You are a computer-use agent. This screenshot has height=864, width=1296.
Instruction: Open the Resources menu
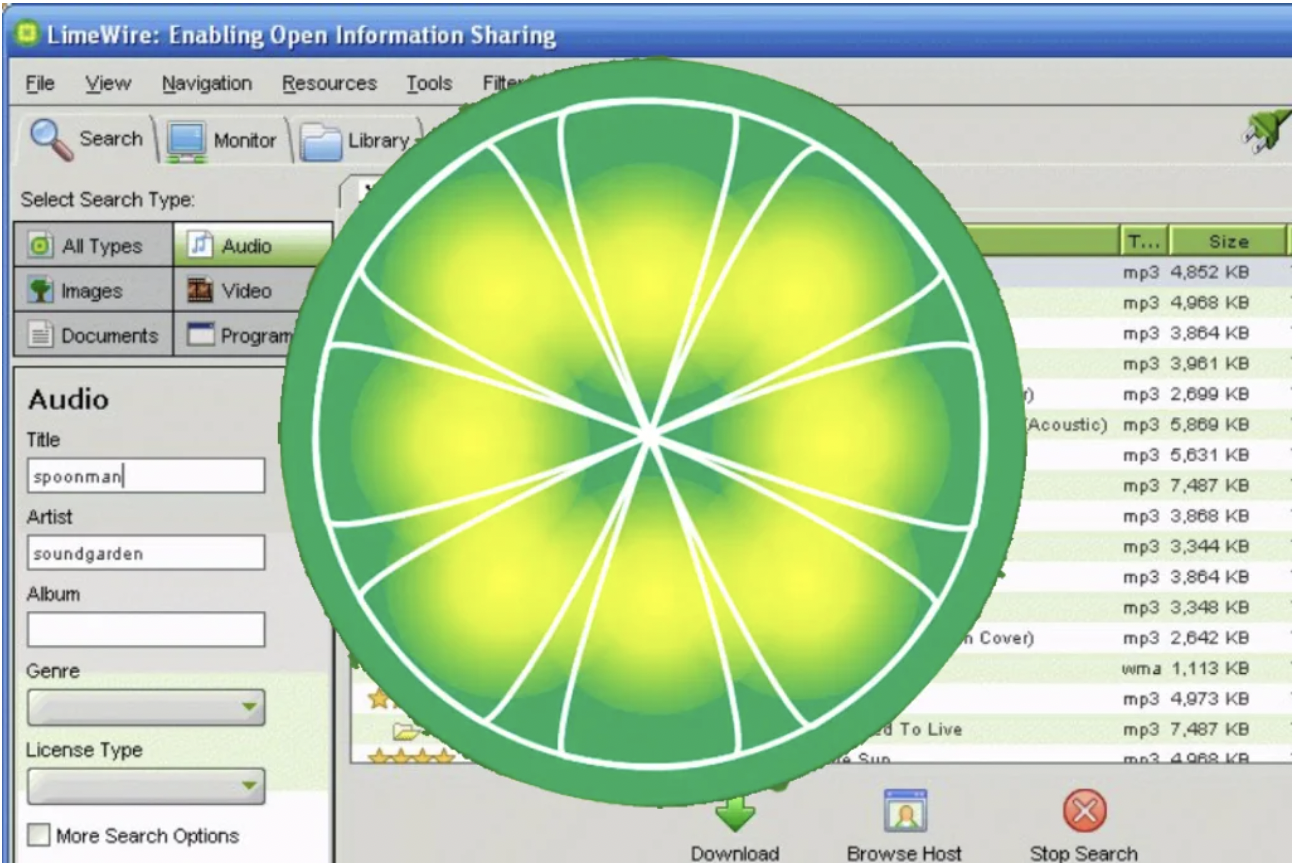click(329, 84)
